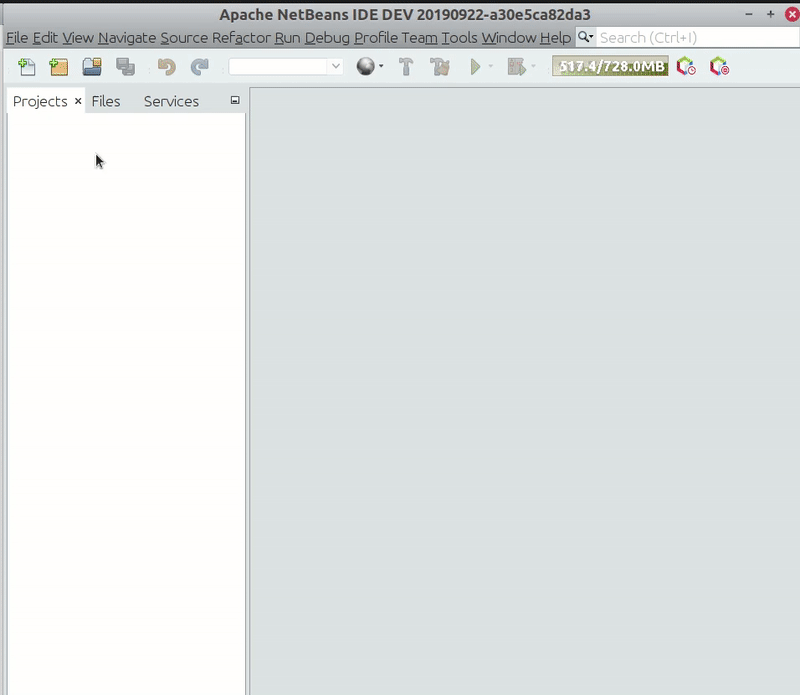The width and height of the screenshot is (800, 695).
Task: Click the Open Project toolbar icon
Action: pos(92,67)
